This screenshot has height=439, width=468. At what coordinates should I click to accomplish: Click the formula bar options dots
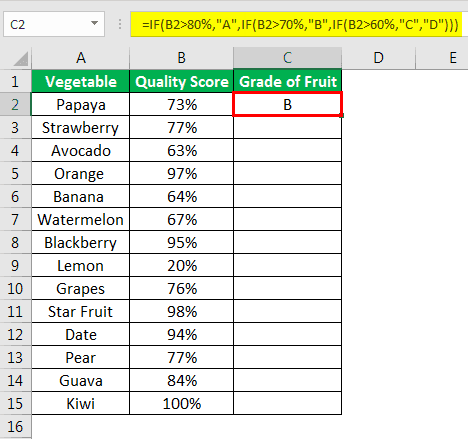[119, 24]
